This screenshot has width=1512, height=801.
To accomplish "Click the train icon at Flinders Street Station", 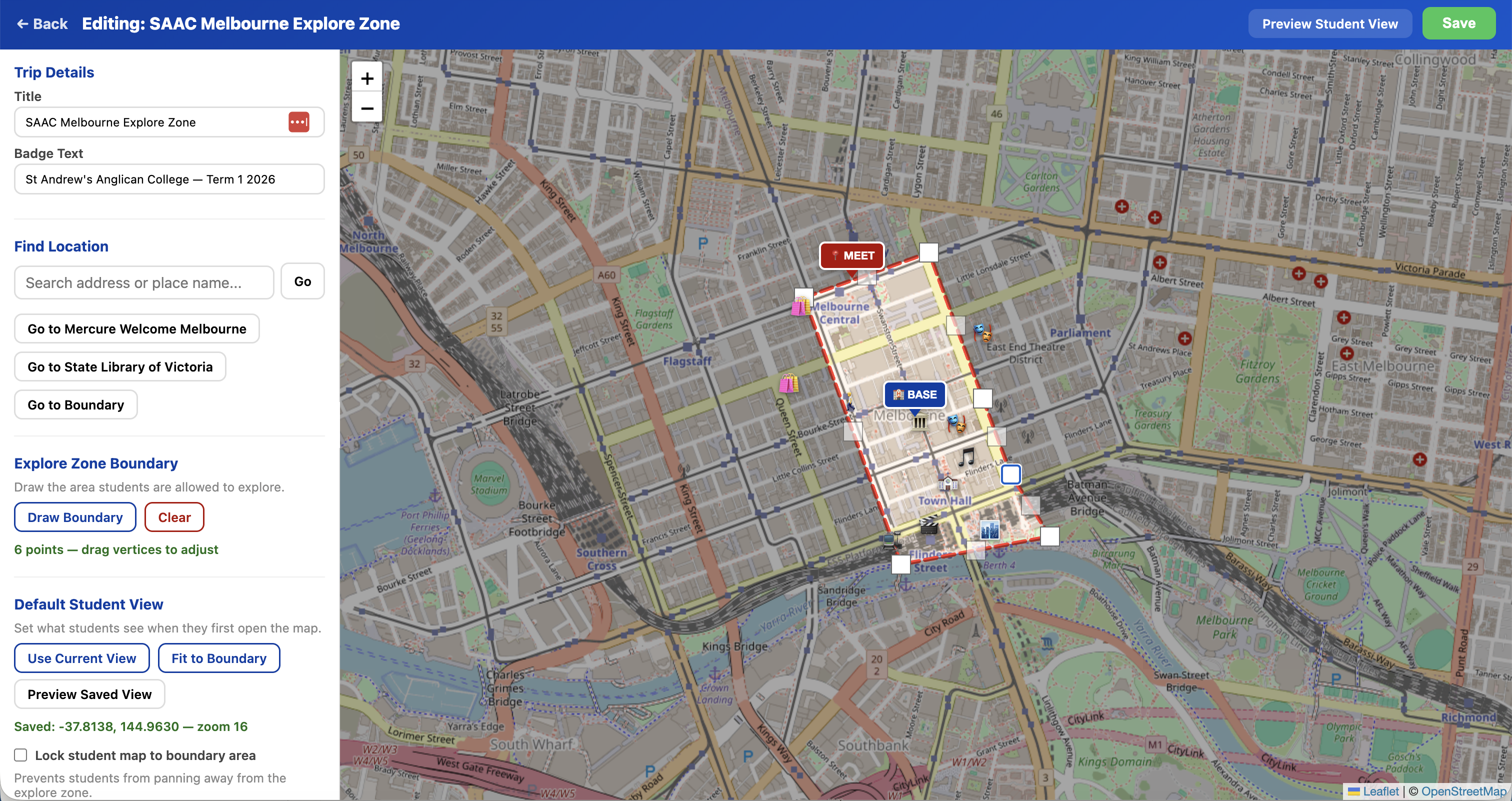I will [x=889, y=540].
